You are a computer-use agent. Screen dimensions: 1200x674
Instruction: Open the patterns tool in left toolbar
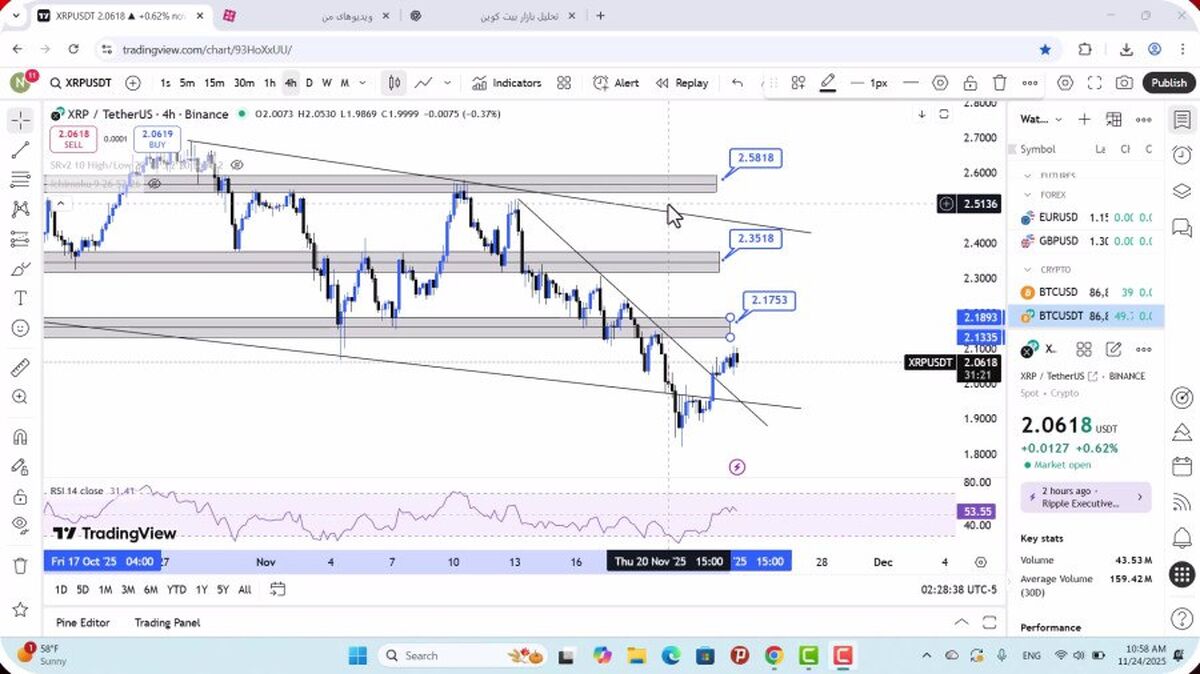click(20, 209)
